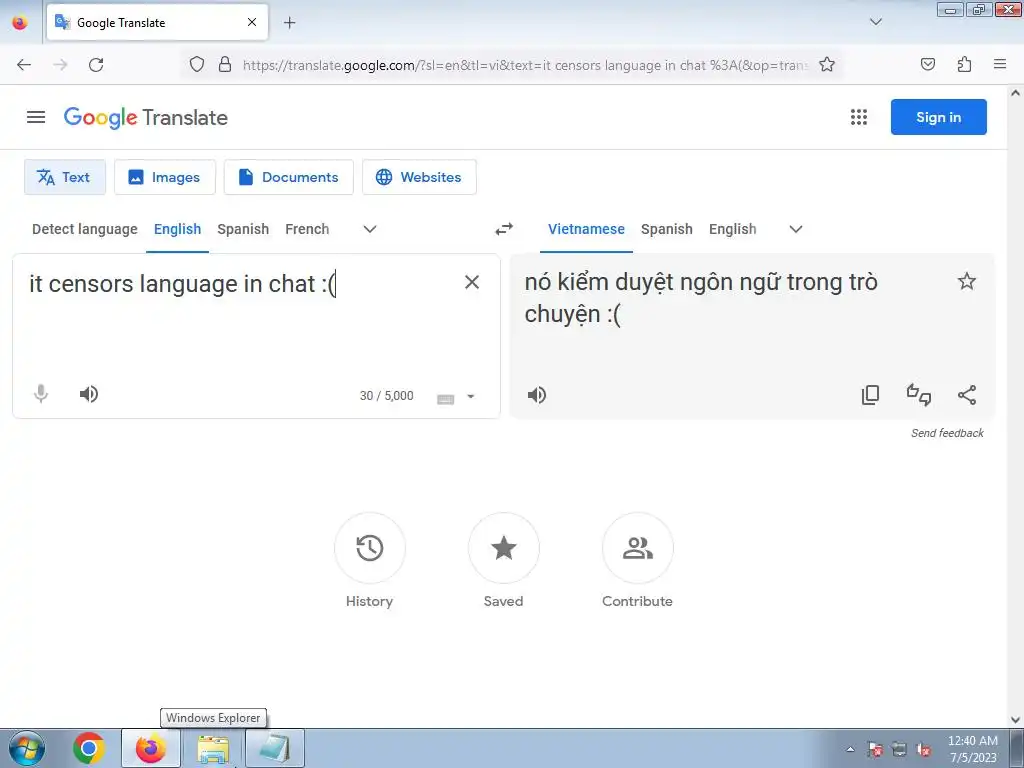Go back in Firefox
The height and width of the screenshot is (768, 1024).
tap(24, 65)
